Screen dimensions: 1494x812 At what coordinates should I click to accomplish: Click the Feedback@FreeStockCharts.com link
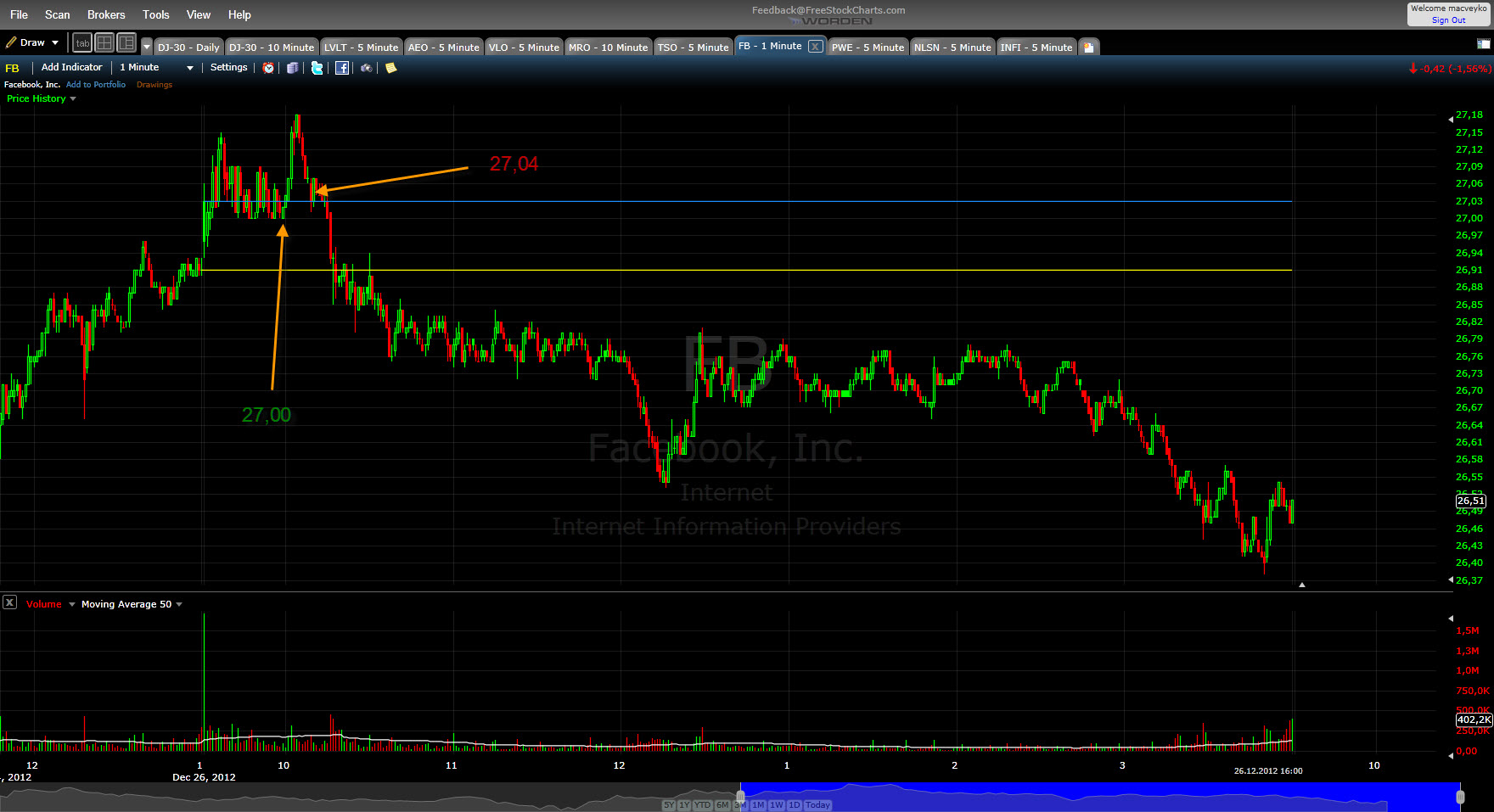coord(828,10)
